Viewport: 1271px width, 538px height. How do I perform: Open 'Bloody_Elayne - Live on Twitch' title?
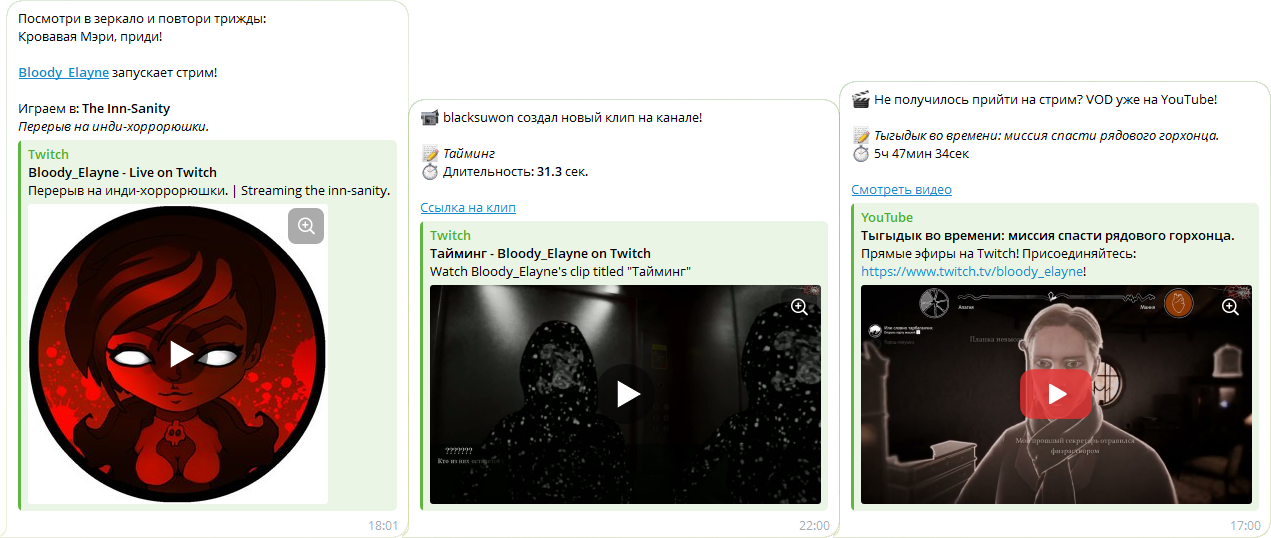click(x=122, y=172)
